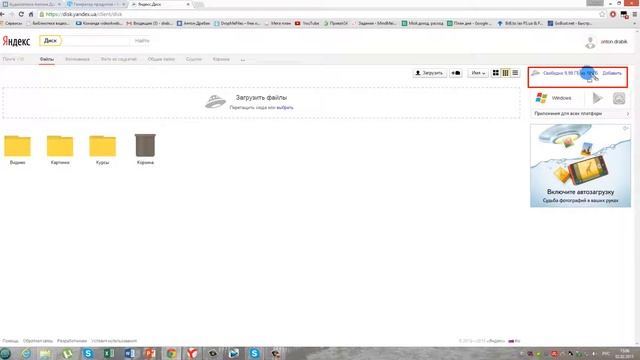Click the Добавить space link

[x=612, y=73]
